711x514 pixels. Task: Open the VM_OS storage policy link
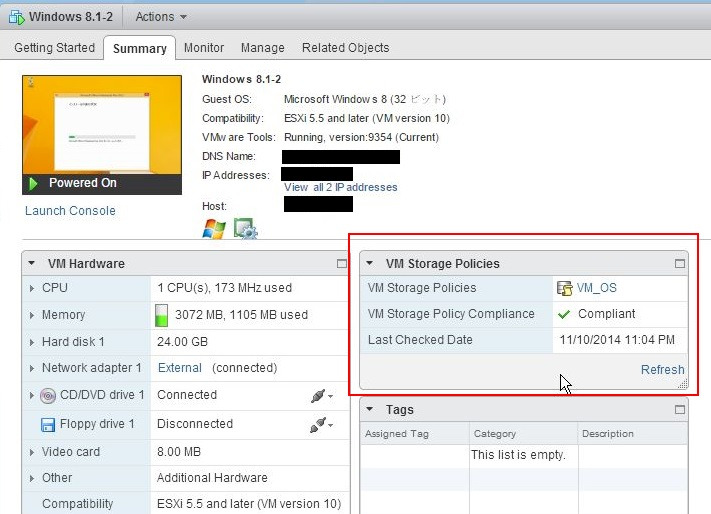pyautogui.click(x=597, y=288)
